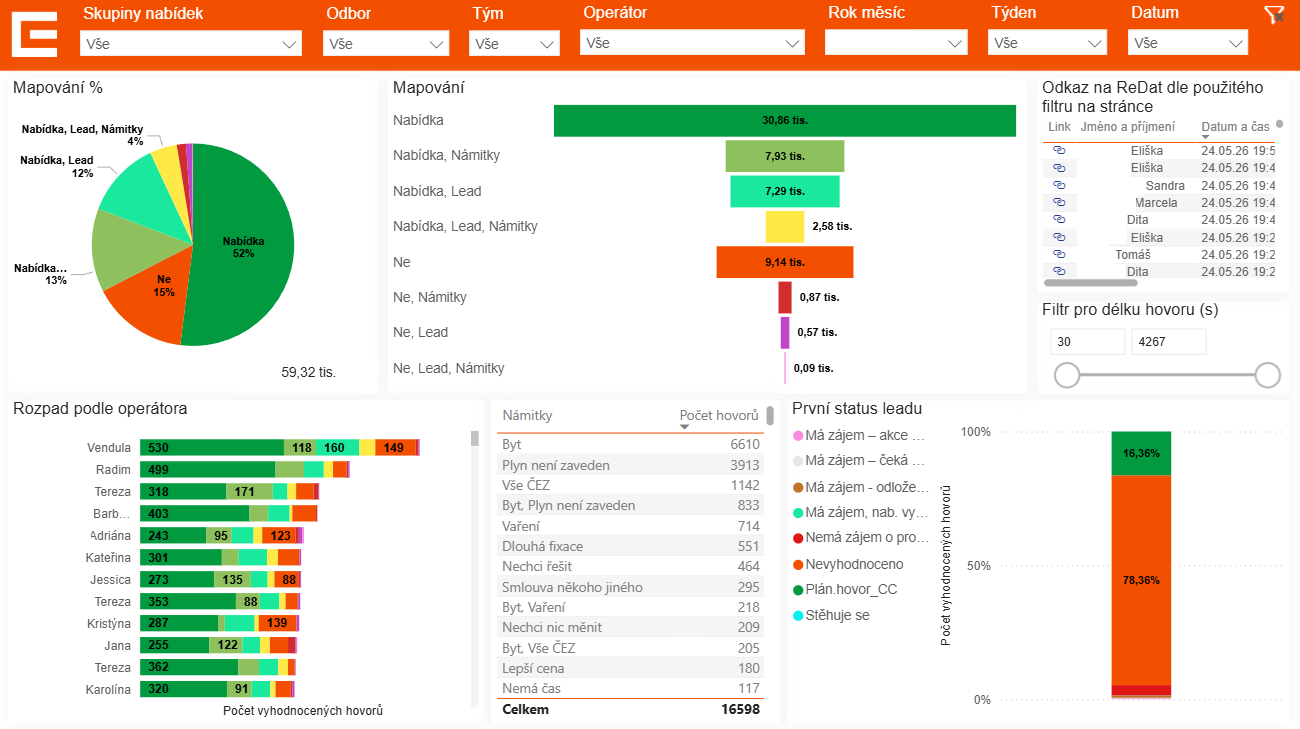1300x729 pixels.
Task: Open the Rok měsíc dropdown
Action: tap(896, 43)
